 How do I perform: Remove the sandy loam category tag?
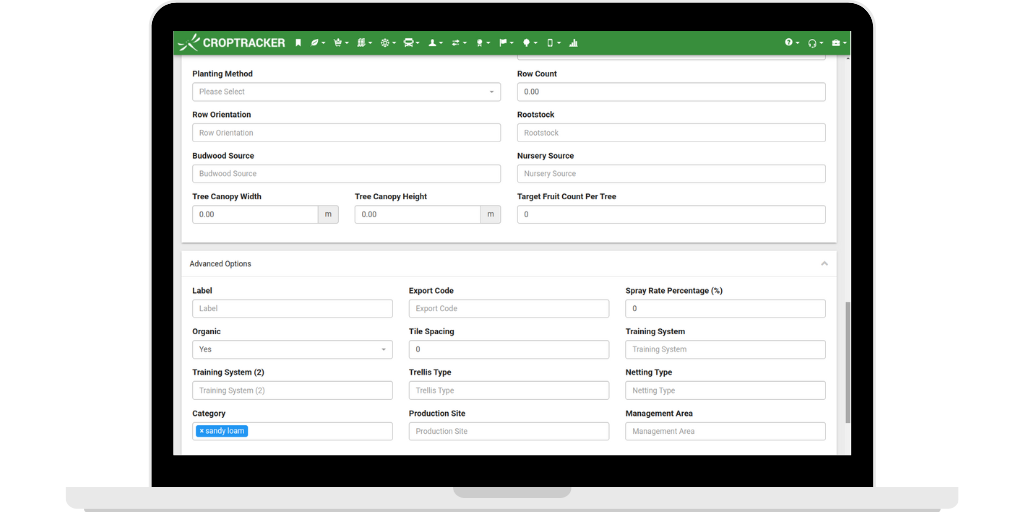tap(202, 431)
